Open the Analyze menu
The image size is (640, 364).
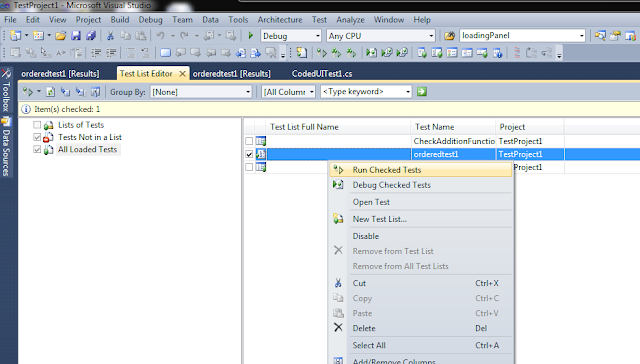350,20
